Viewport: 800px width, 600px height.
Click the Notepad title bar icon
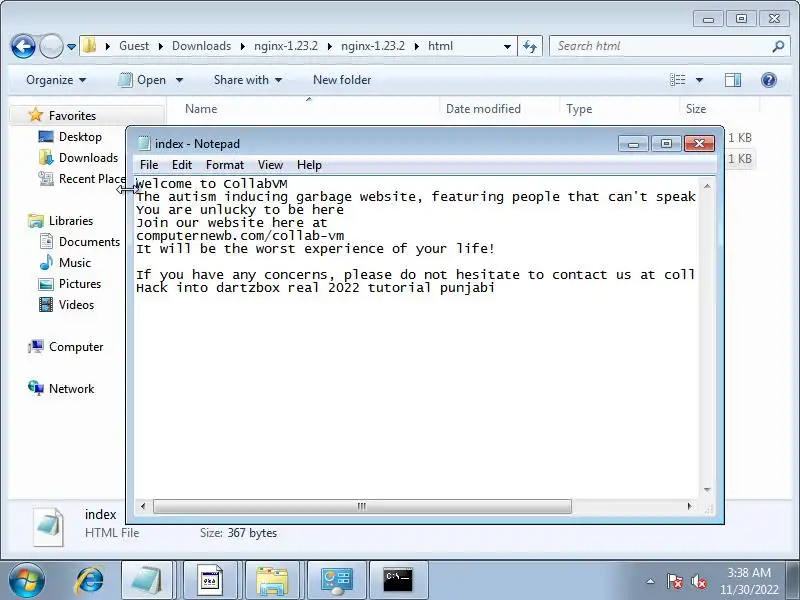click(x=144, y=144)
